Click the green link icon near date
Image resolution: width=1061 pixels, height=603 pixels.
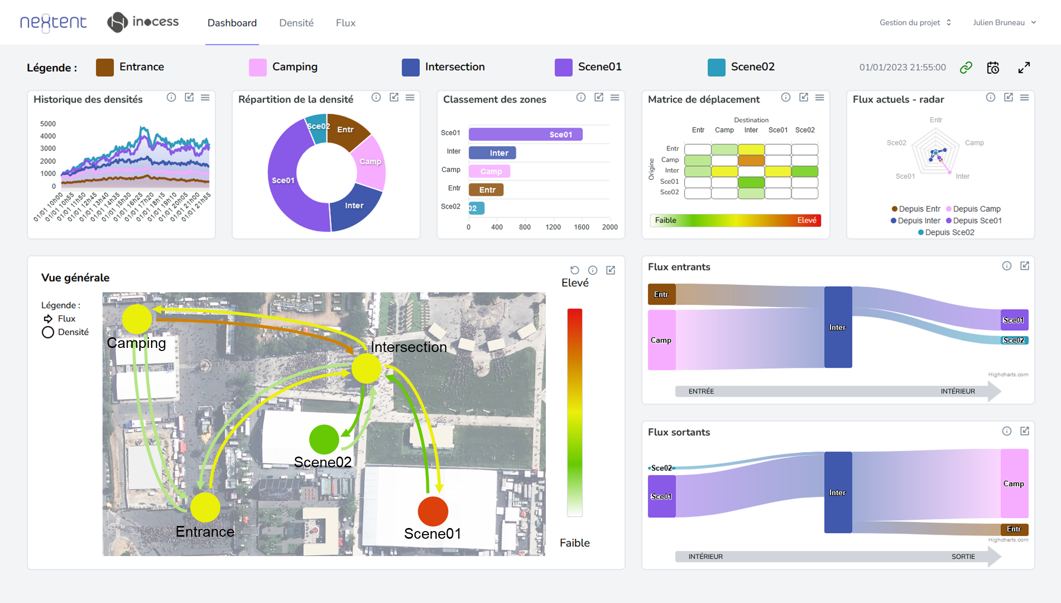[966, 68]
